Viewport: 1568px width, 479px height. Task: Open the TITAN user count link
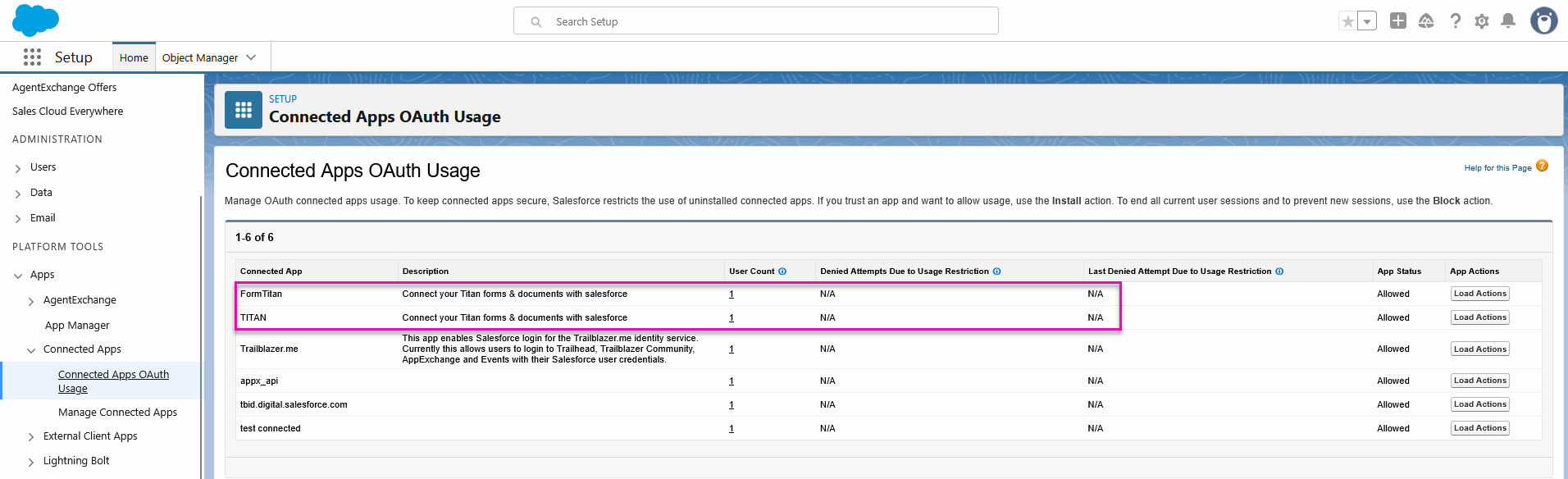732,317
